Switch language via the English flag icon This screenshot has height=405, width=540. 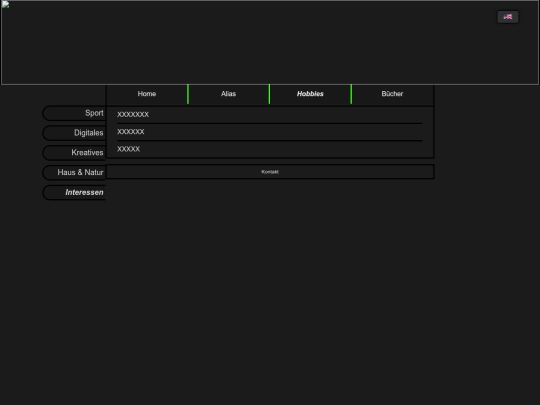tap(508, 17)
